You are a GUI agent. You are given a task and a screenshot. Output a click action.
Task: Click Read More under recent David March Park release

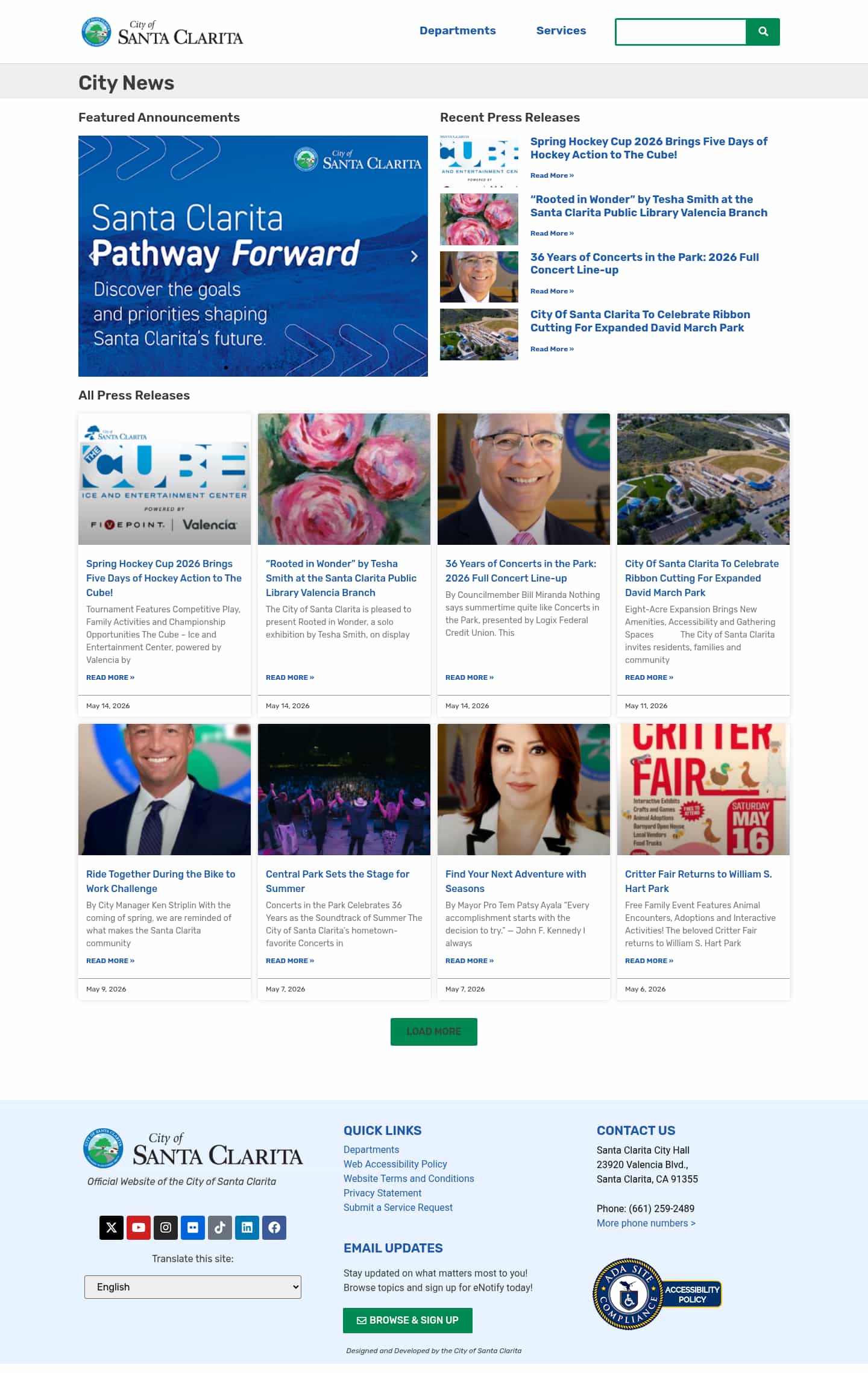click(x=552, y=349)
